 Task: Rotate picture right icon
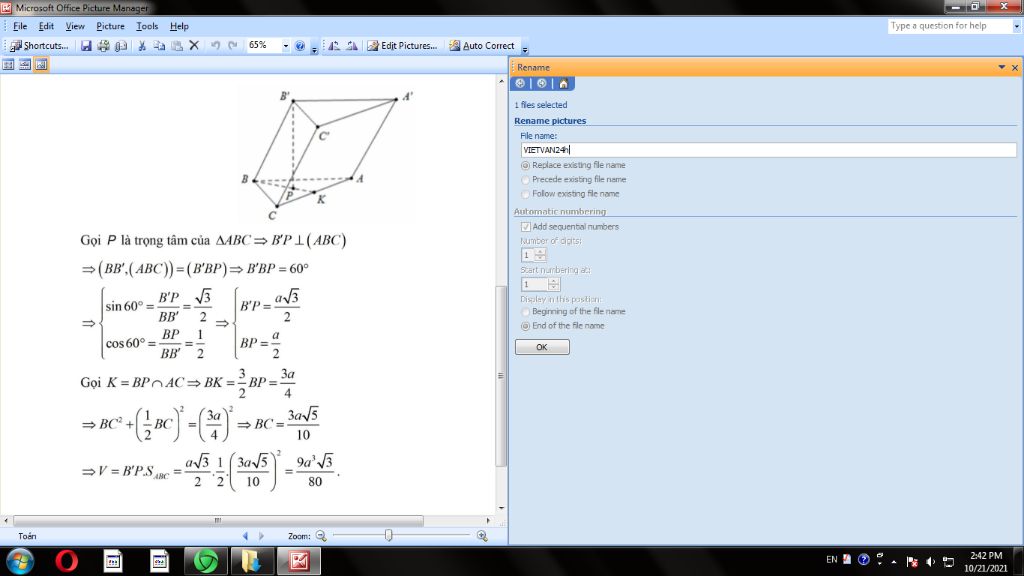352,46
